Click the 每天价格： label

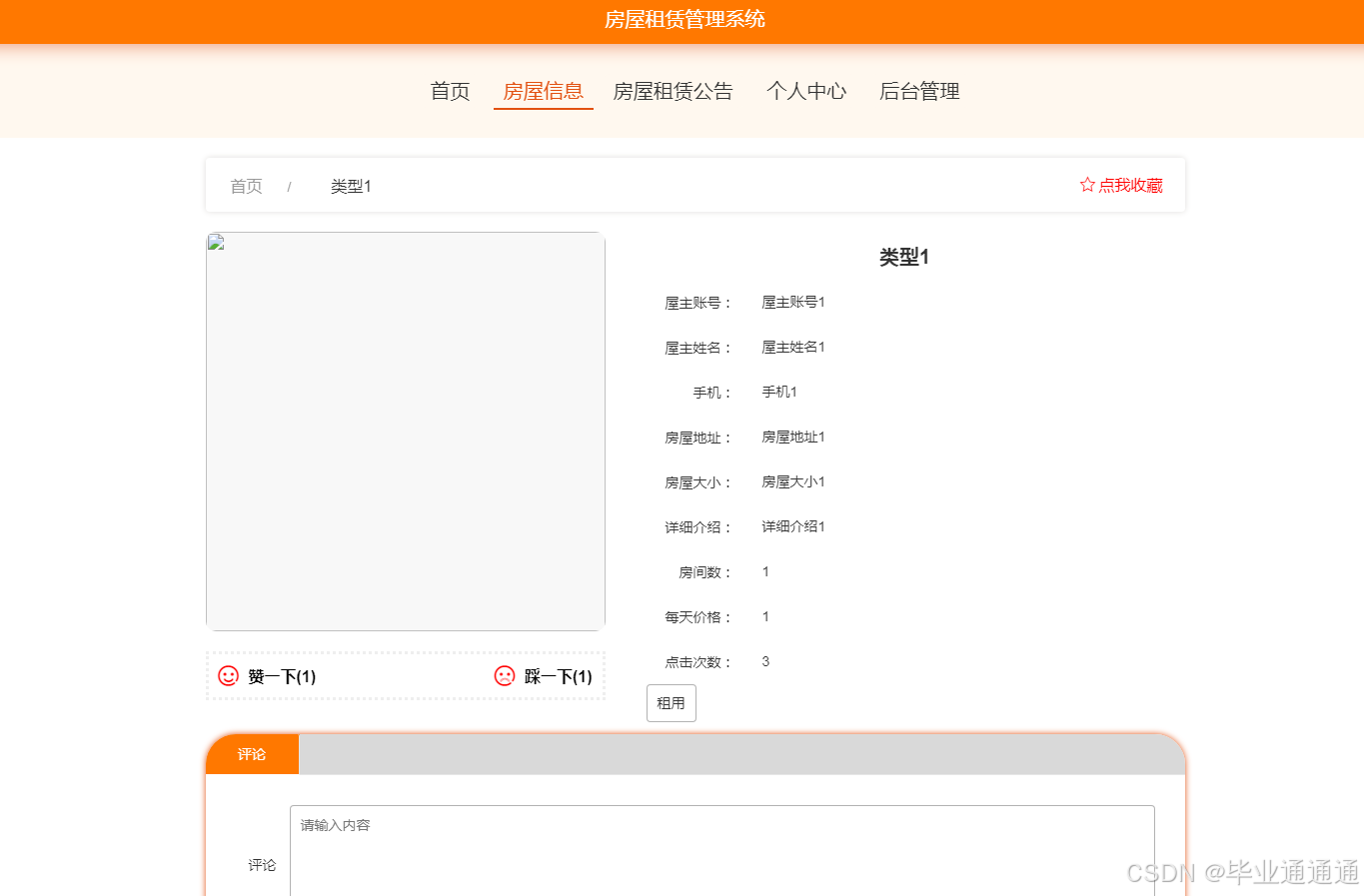click(698, 617)
